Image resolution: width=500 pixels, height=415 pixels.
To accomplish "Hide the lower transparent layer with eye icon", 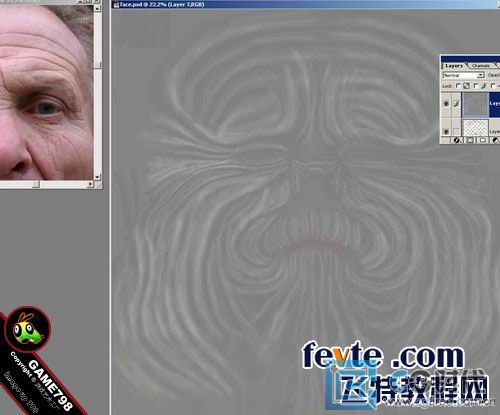I will click(x=446, y=131).
